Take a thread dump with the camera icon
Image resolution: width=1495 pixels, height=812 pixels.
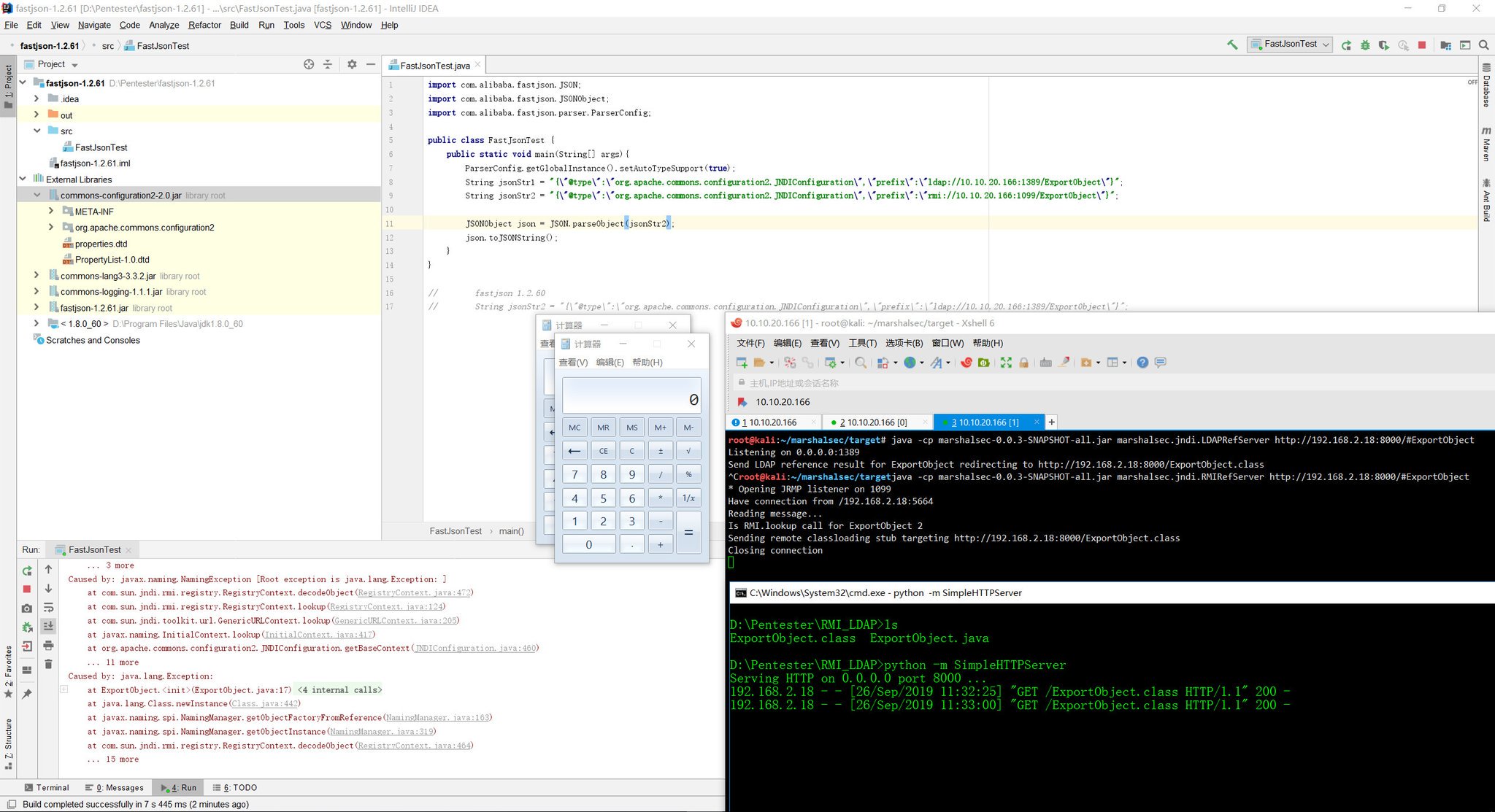(27, 608)
